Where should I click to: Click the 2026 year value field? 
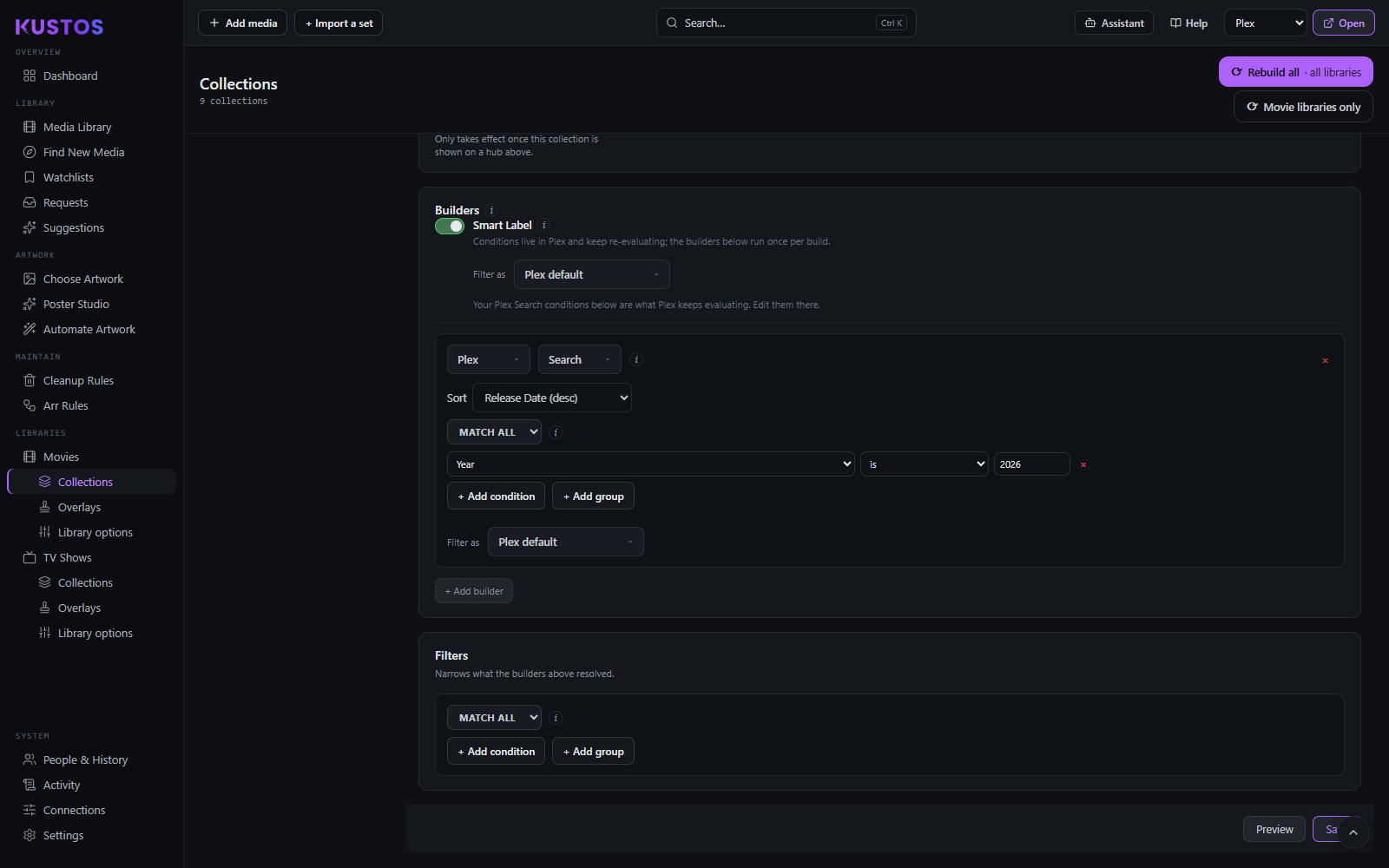point(1031,464)
